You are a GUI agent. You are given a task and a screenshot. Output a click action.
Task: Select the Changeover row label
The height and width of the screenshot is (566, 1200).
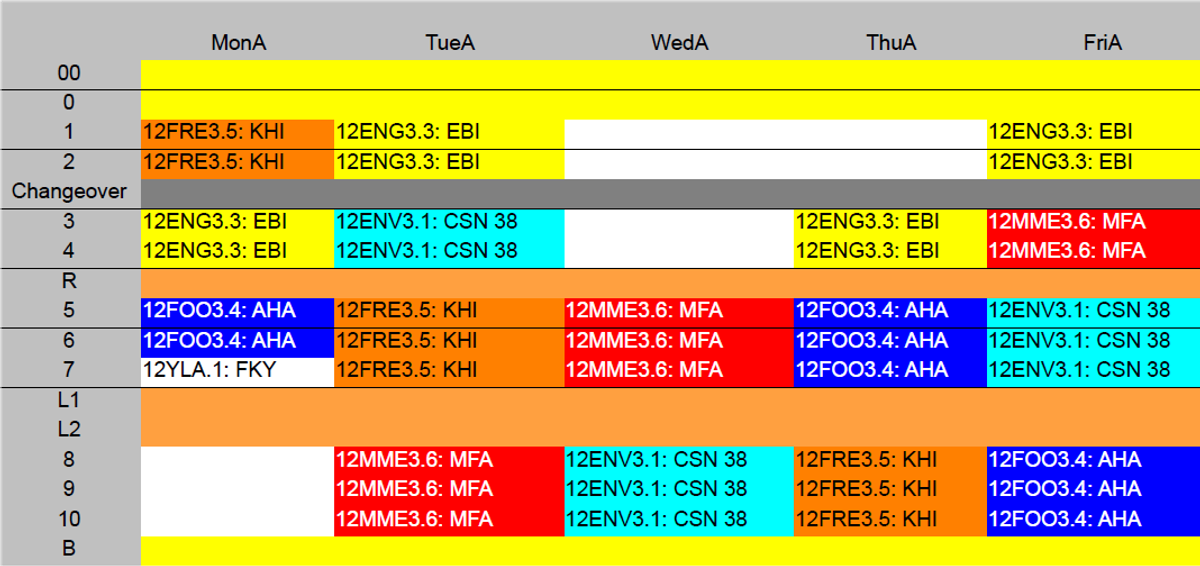click(x=70, y=191)
